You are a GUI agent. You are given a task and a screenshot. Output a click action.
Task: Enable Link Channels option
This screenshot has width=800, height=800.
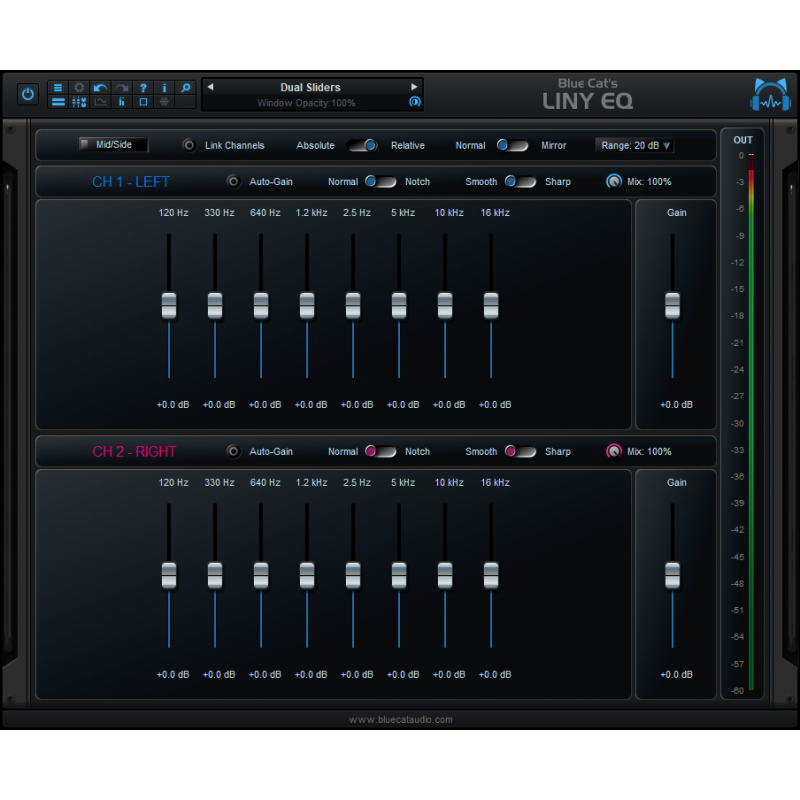coord(189,145)
